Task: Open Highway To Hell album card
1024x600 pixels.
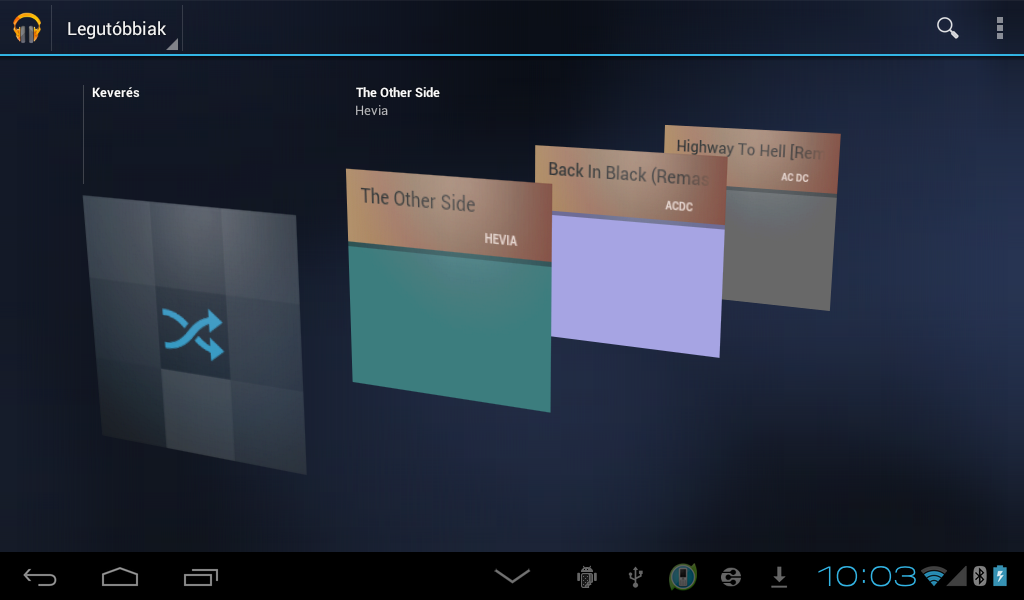Action: pyautogui.click(x=780, y=219)
